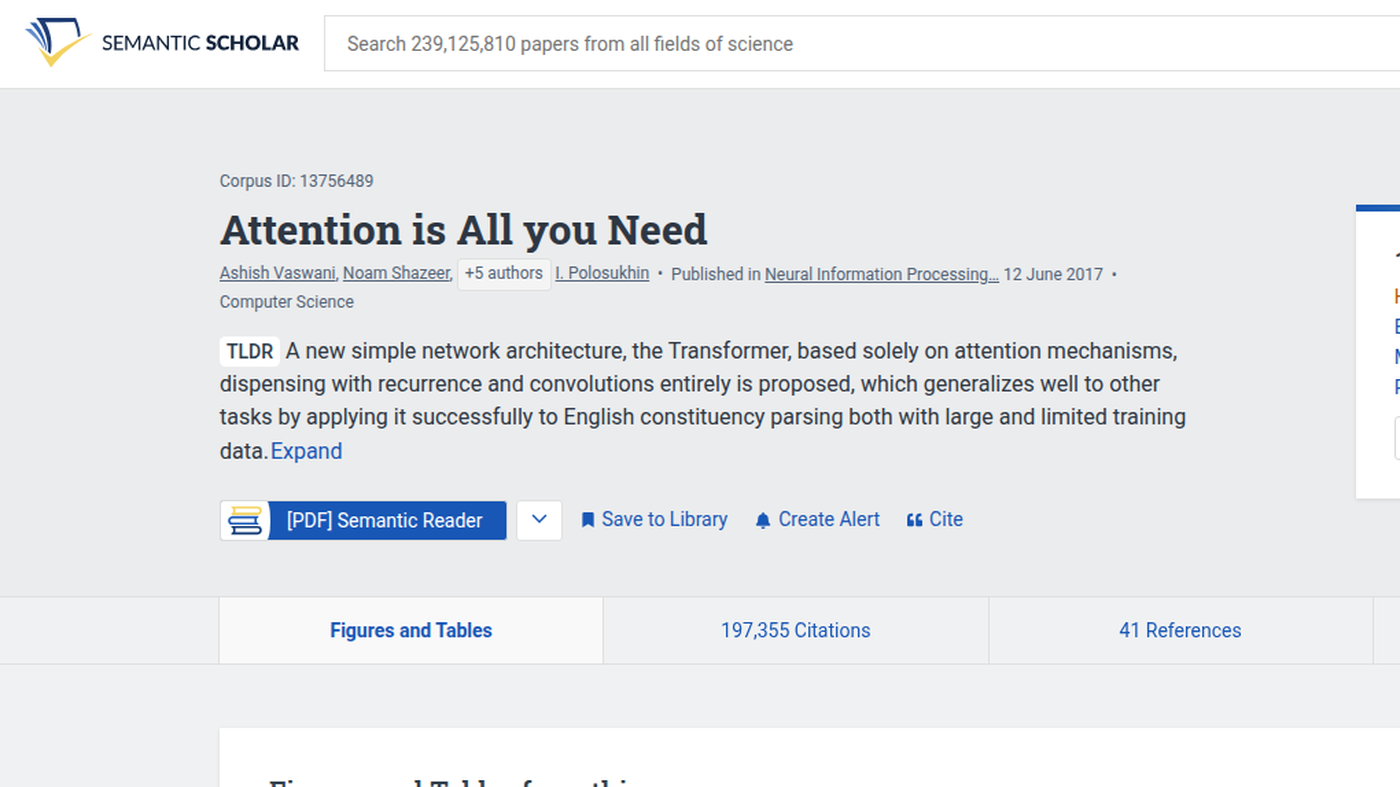Open the dropdown beside Semantic Reader
Screen dimensions: 1400x787
tap(539, 520)
